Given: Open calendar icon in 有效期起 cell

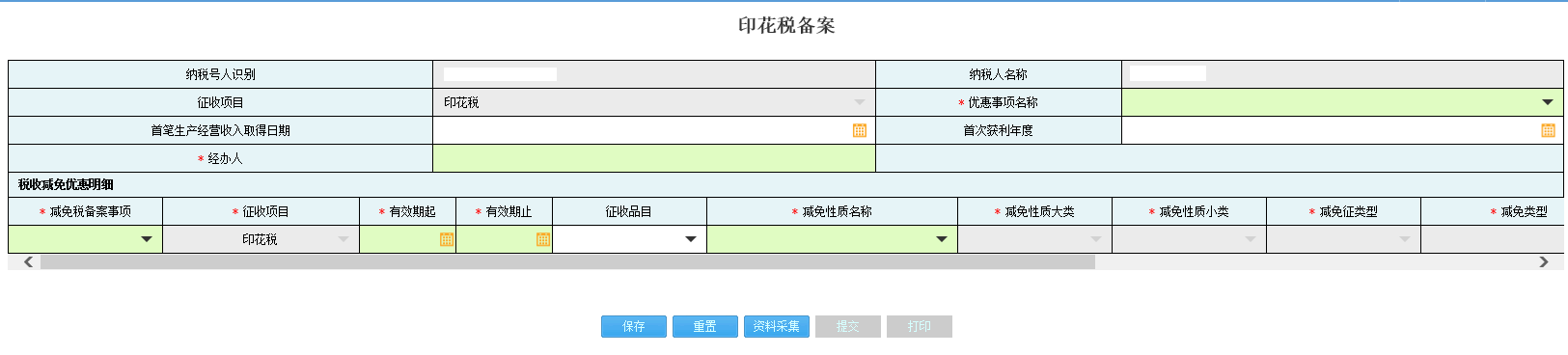Looking at the screenshot, I should coord(447,239).
